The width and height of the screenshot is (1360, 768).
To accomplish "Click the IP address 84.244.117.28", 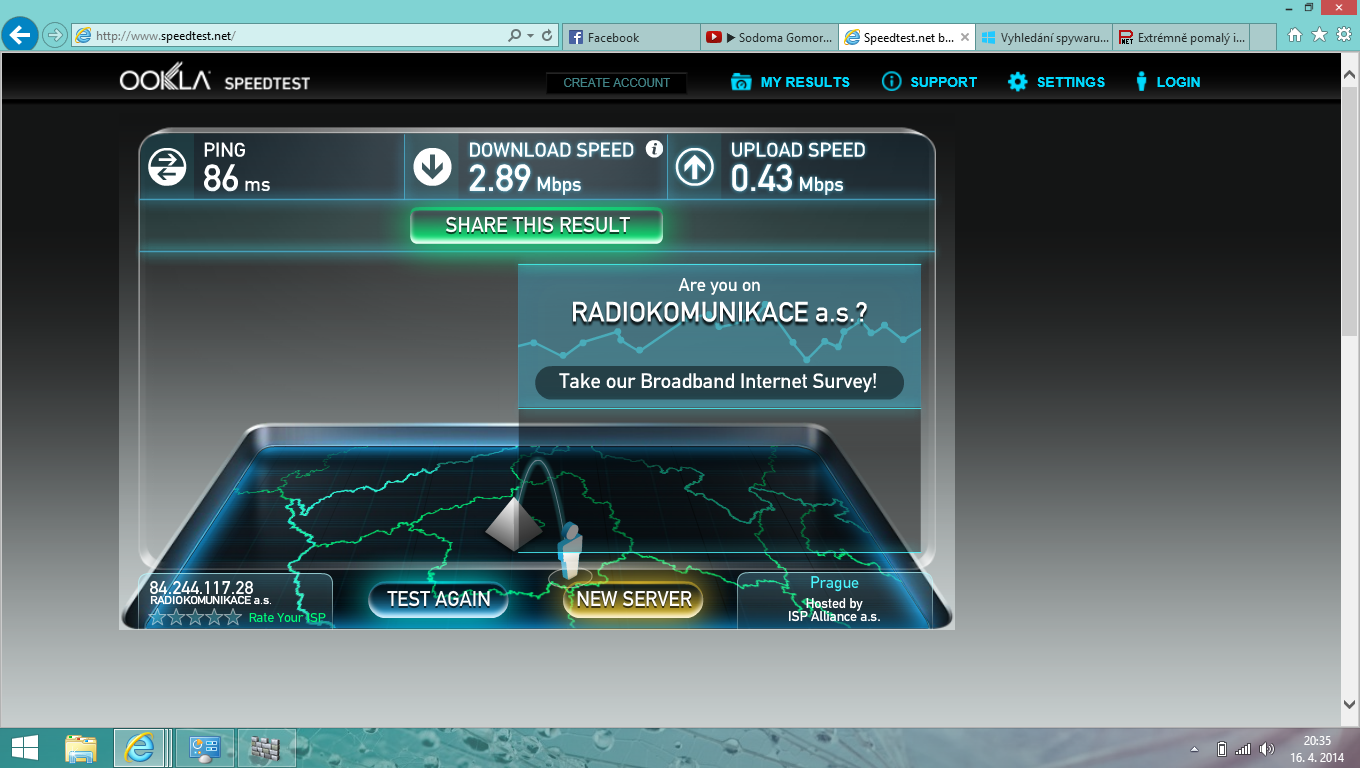I will (201, 587).
